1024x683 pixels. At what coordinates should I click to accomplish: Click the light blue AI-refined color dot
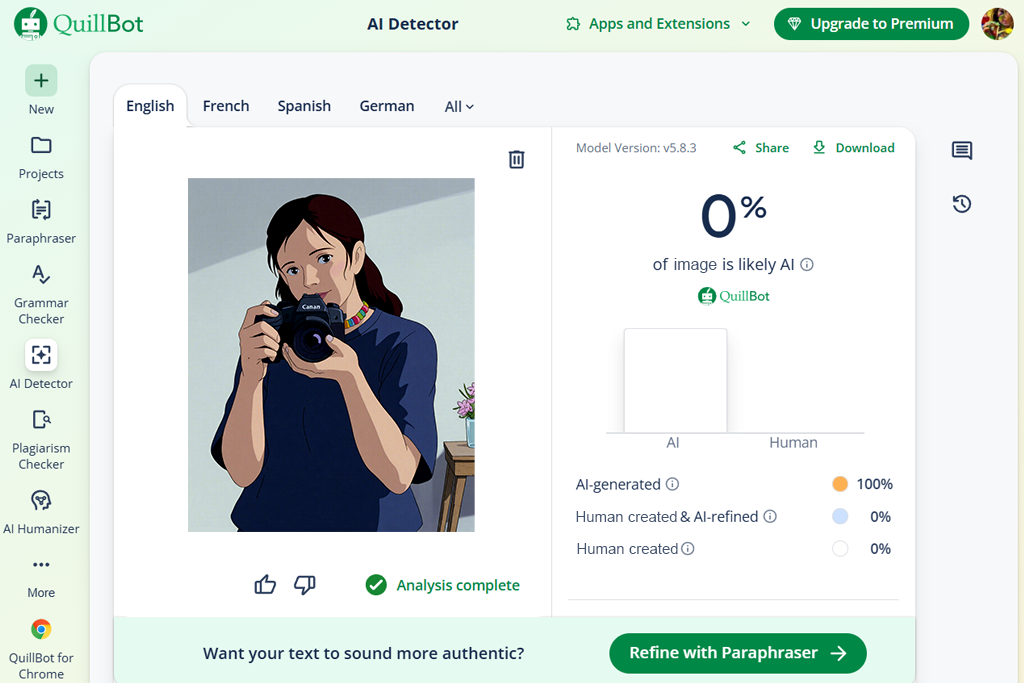[840, 516]
